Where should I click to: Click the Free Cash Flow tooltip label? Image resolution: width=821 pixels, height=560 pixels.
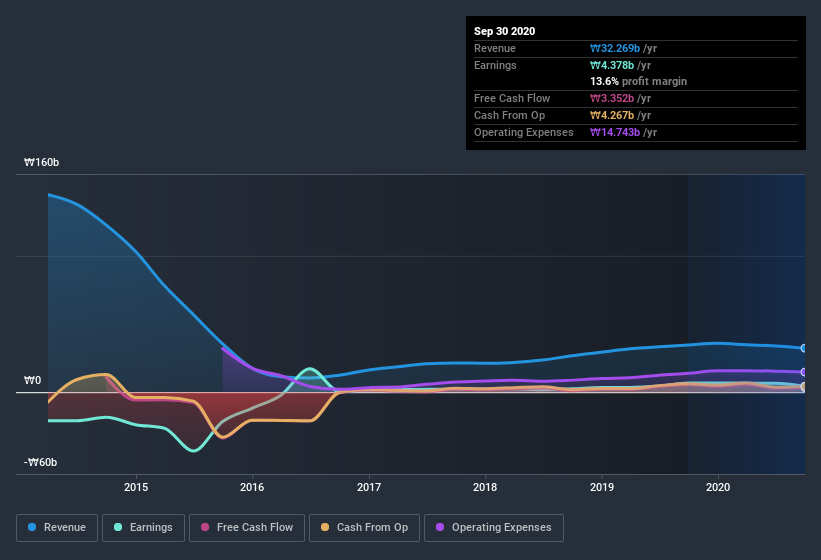click(512, 98)
